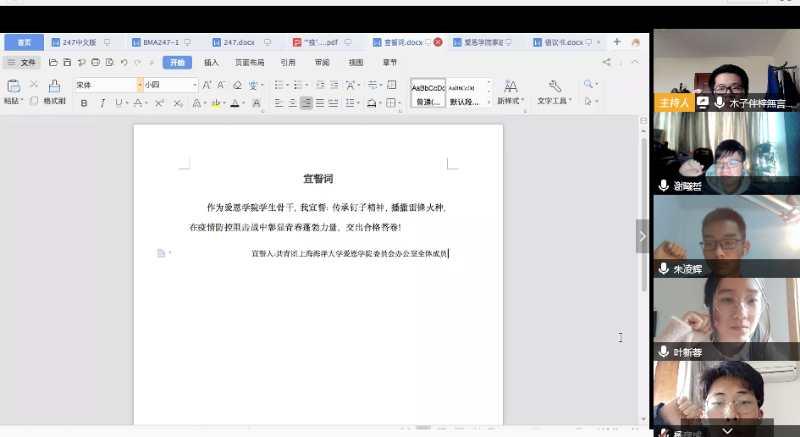800x437 pixels.
Task: Click the Bold formatting icon
Action: click(x=84, y=103)
